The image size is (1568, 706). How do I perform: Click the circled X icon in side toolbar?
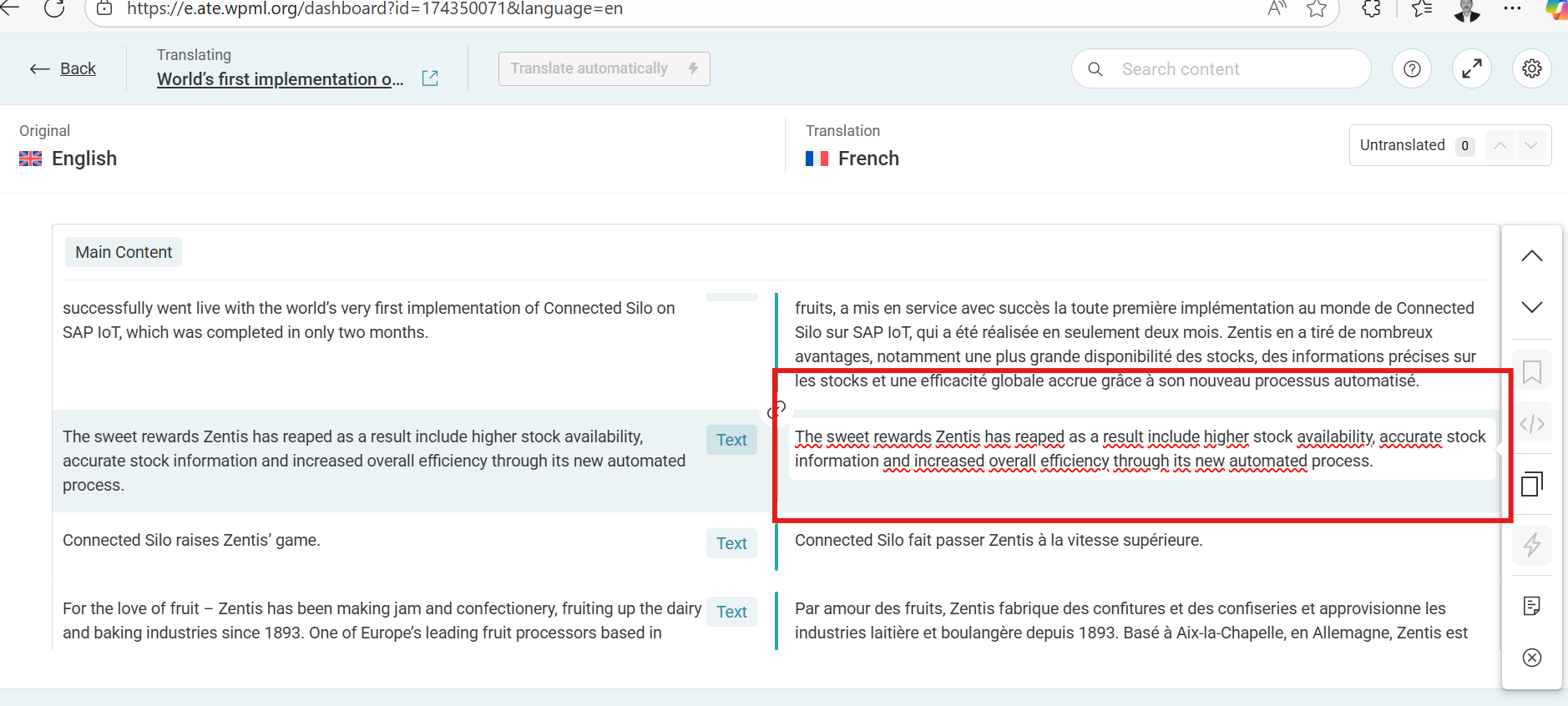click(x=1532, y=658)
